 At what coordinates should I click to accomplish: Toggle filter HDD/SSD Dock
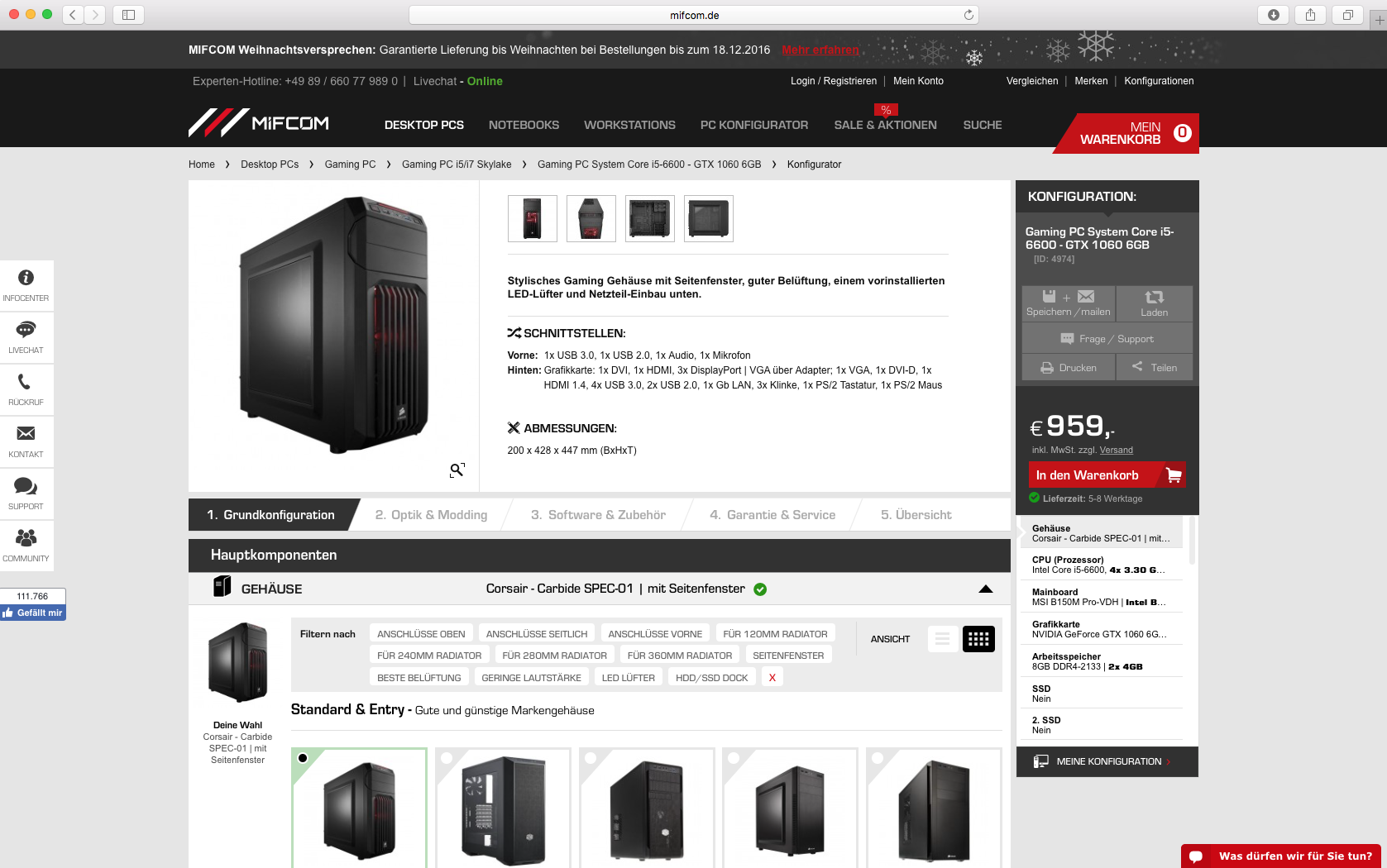711,678
